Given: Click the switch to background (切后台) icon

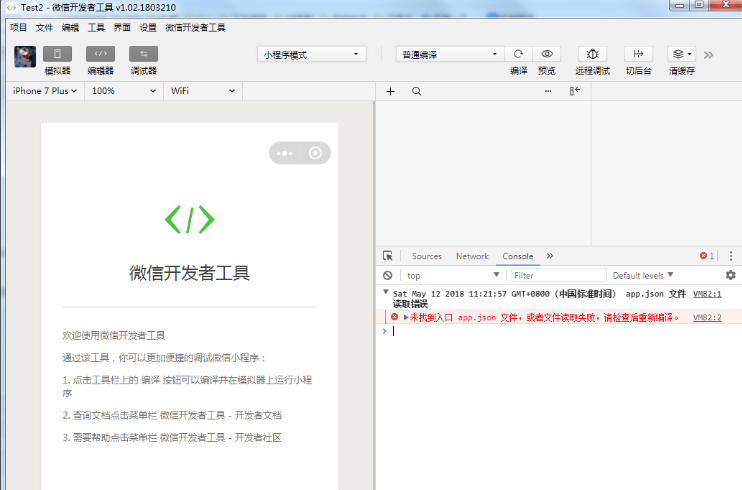Looking at the screenshot, I should [x=638, y=54].
